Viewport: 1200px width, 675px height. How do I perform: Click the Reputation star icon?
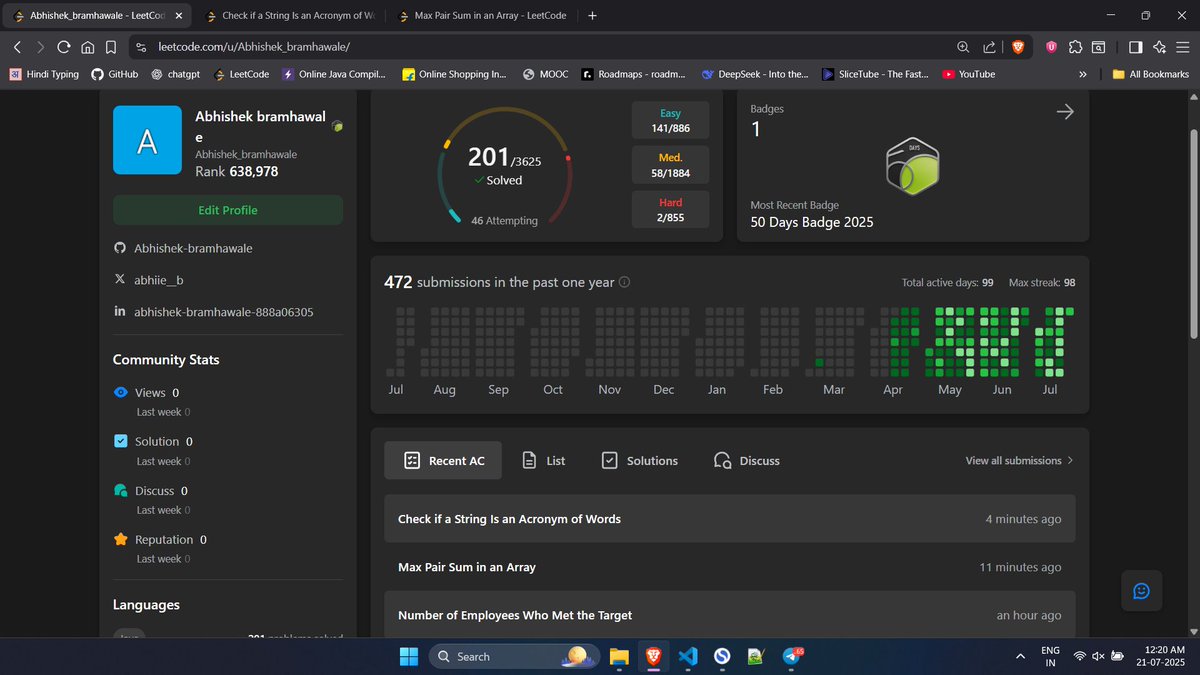tap(121, 540)
